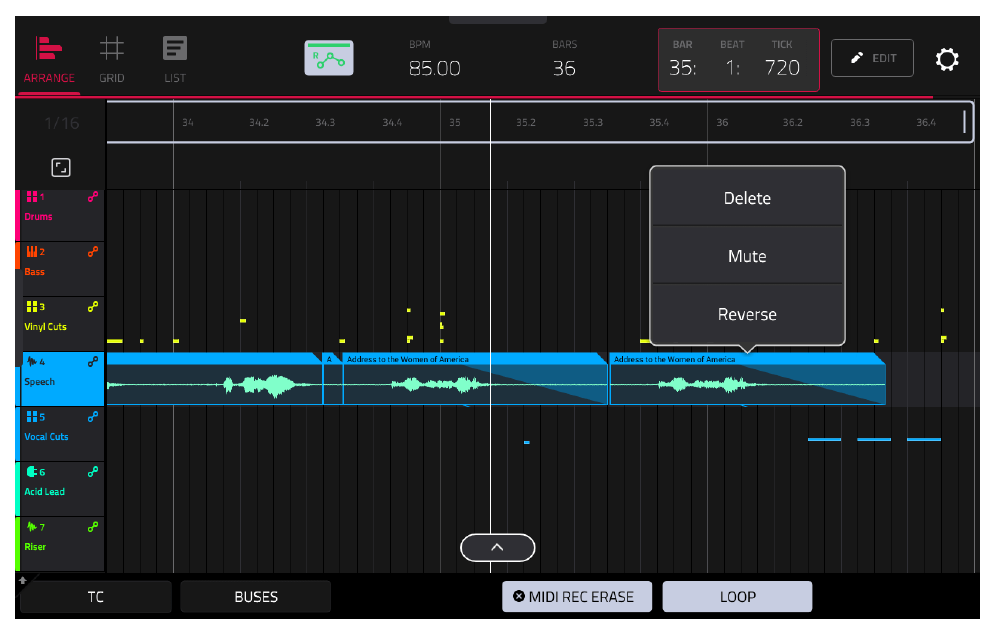Image resolution: width=996 pixels, height=636 pixels.
Task: Open the Buses button
Action: tap(256, 597)
